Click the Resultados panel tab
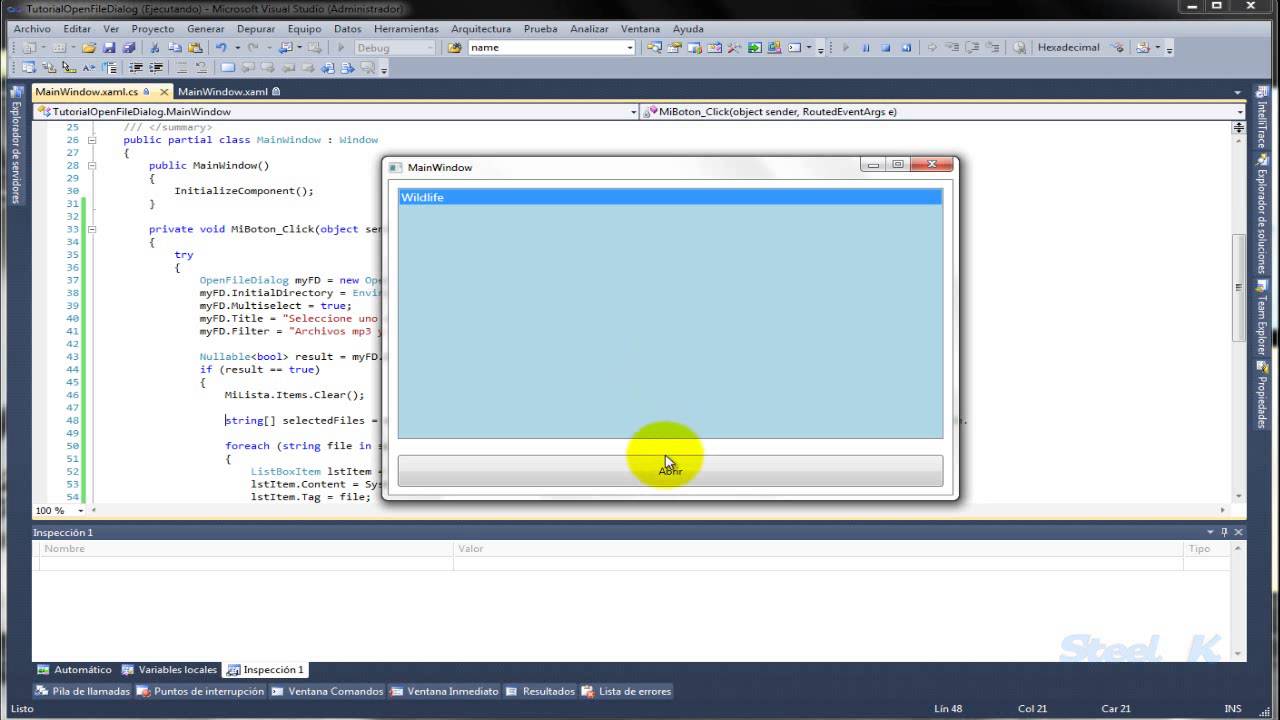This screenshot has width=1280, height=720. pos(540,691)
